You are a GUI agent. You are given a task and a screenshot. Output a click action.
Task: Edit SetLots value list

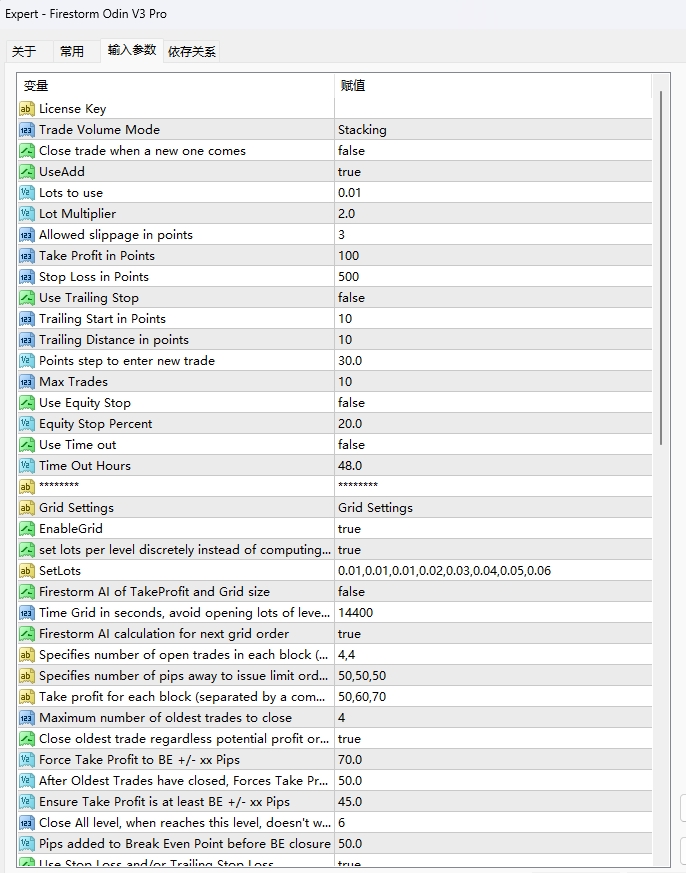[493, 571]
